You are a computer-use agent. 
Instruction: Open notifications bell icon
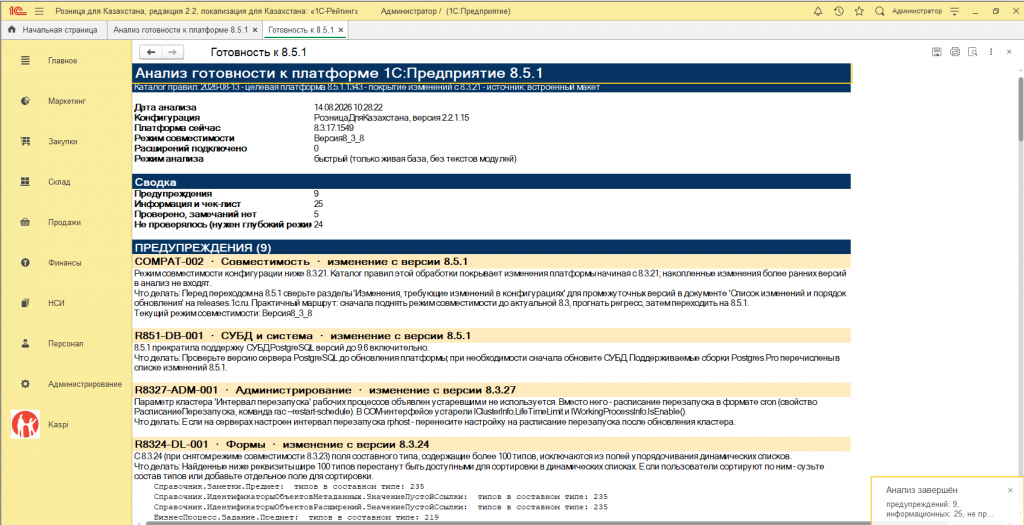point(818,11)
